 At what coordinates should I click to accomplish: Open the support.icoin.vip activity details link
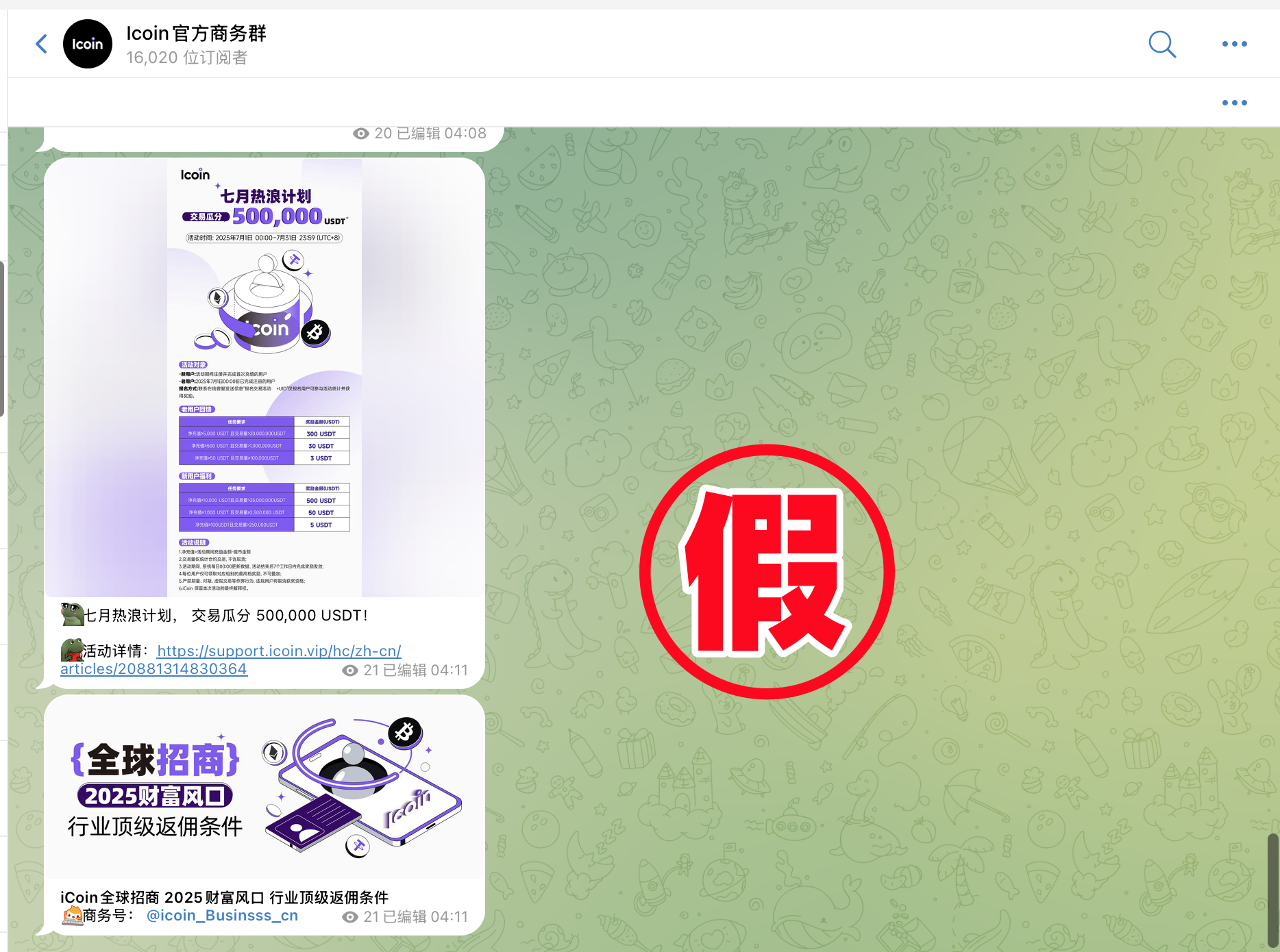click(x=230, y=660)
